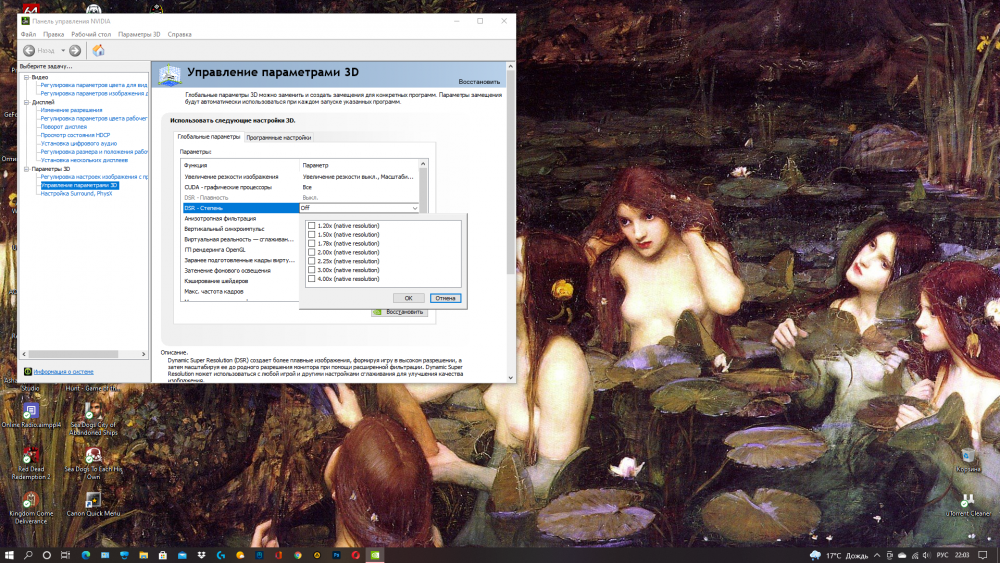Open Sea Dogs City of Abandoned Ships
The width and height of the screenshot is (1000, 563).
(x=93, y=418)
